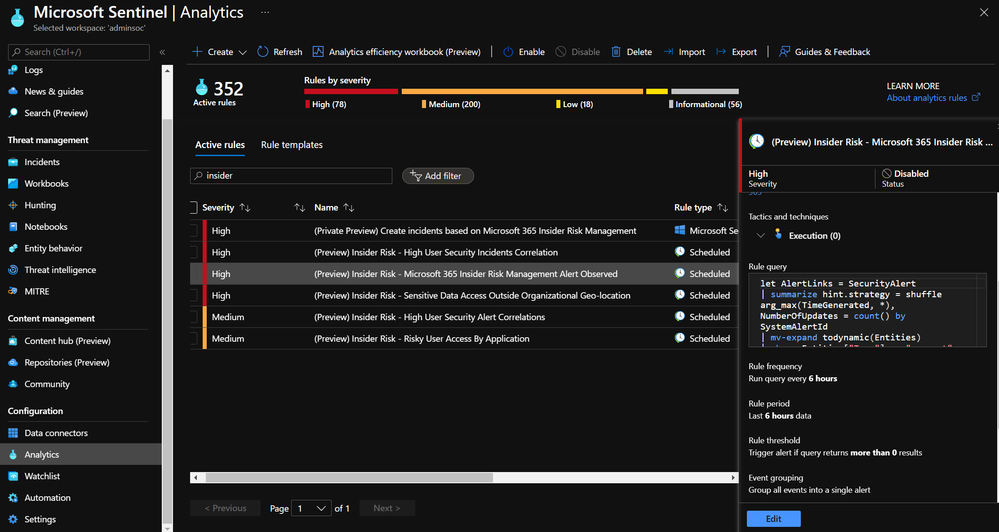Check the Insider Risk Management Alert Observed row
Image resolution: width=999 pixels, height=532 pixels.
[x=194, y=274]
